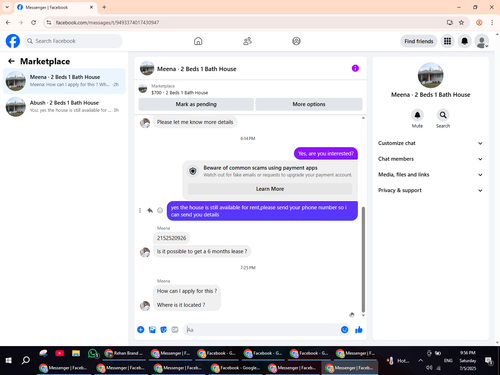Choose a sticker from the composer
This screenshot has width=500, height=375.
163,330
